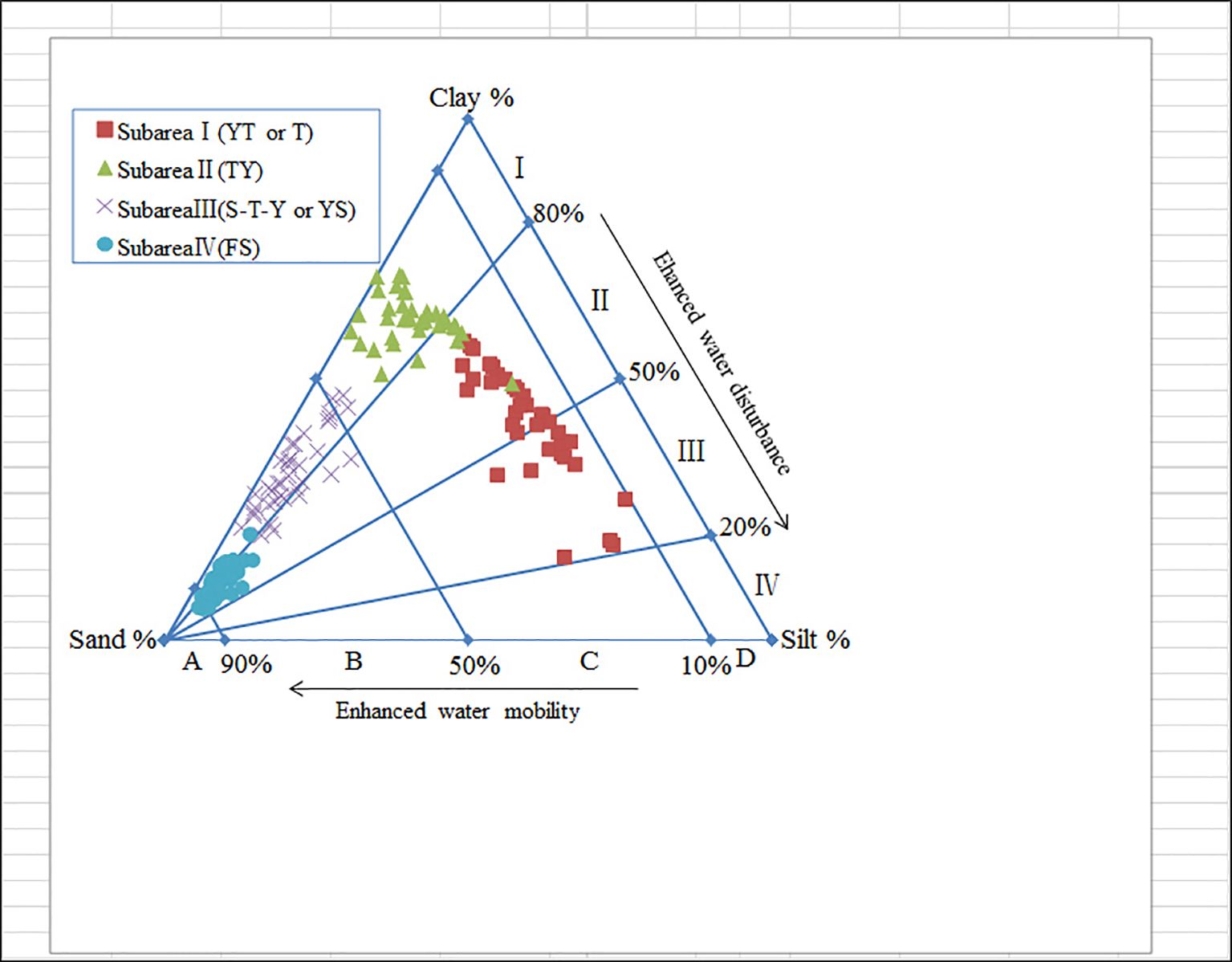Click the diamond marker at the Clay apex
Image resolution: width=1232 pixels, height=962 pixels.
[469, 120]
